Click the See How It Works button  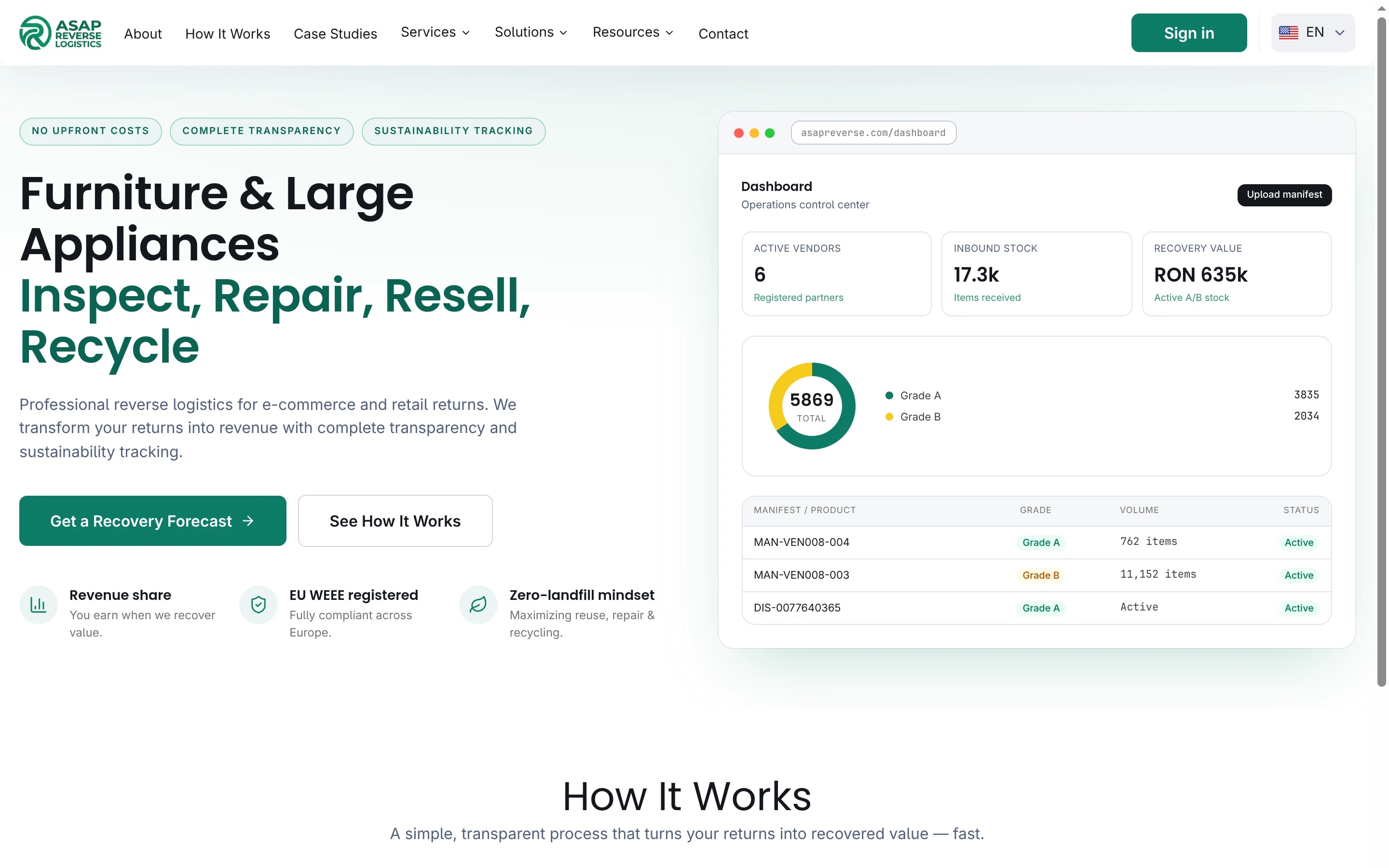[395, 521]
